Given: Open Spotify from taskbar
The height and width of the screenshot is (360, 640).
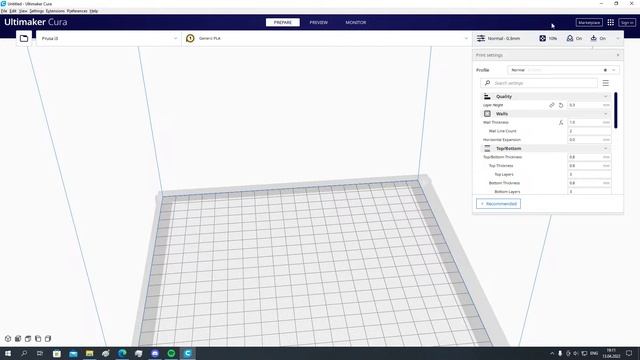Looking at the screenshot, I should 171,353.
